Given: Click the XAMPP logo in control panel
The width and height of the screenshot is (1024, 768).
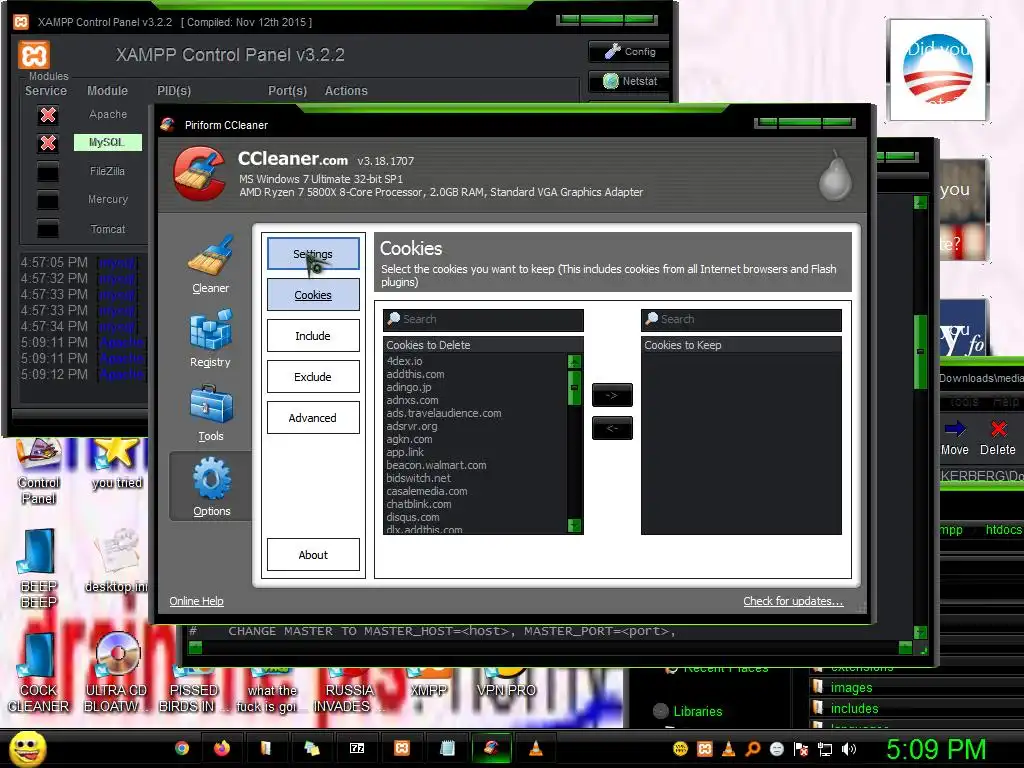Looking at the screenshot, I should tap(34, 55).
